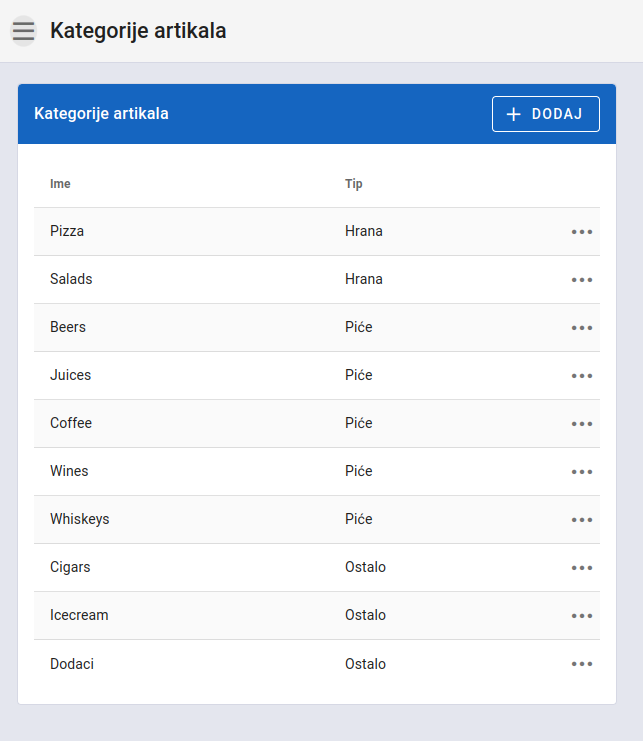Screen dimensions: 643x741
Task: Click Piće type in Whiskeys row
Action: tap(359, 519)
